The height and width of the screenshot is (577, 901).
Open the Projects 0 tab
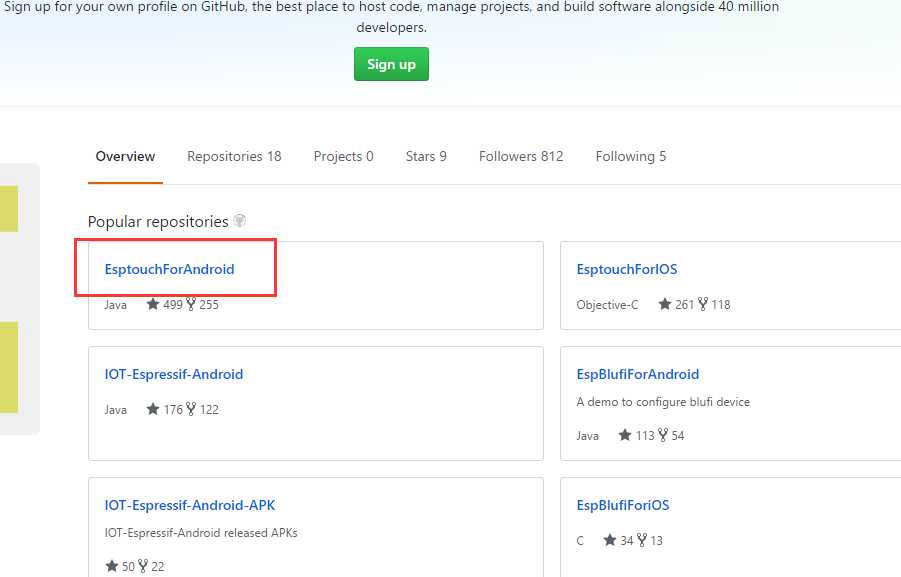coord(344,156)
